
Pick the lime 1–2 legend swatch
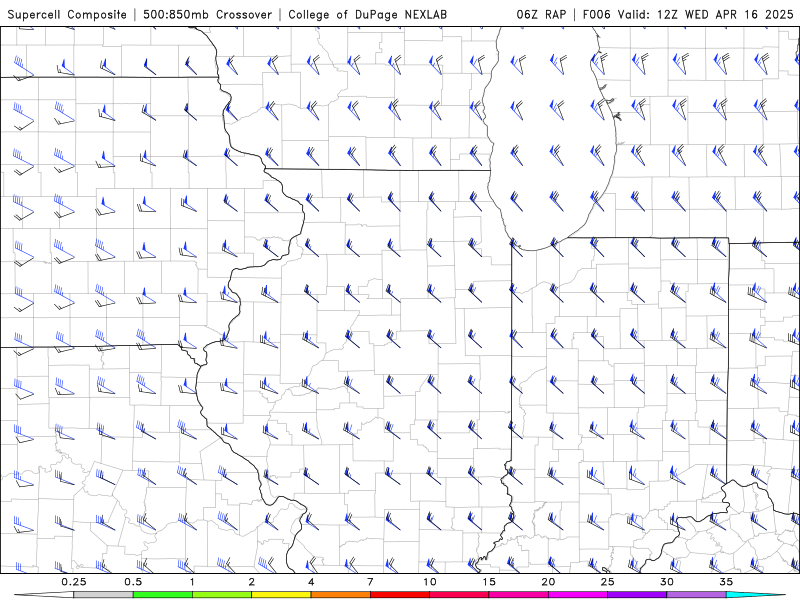tap(222, 595)
